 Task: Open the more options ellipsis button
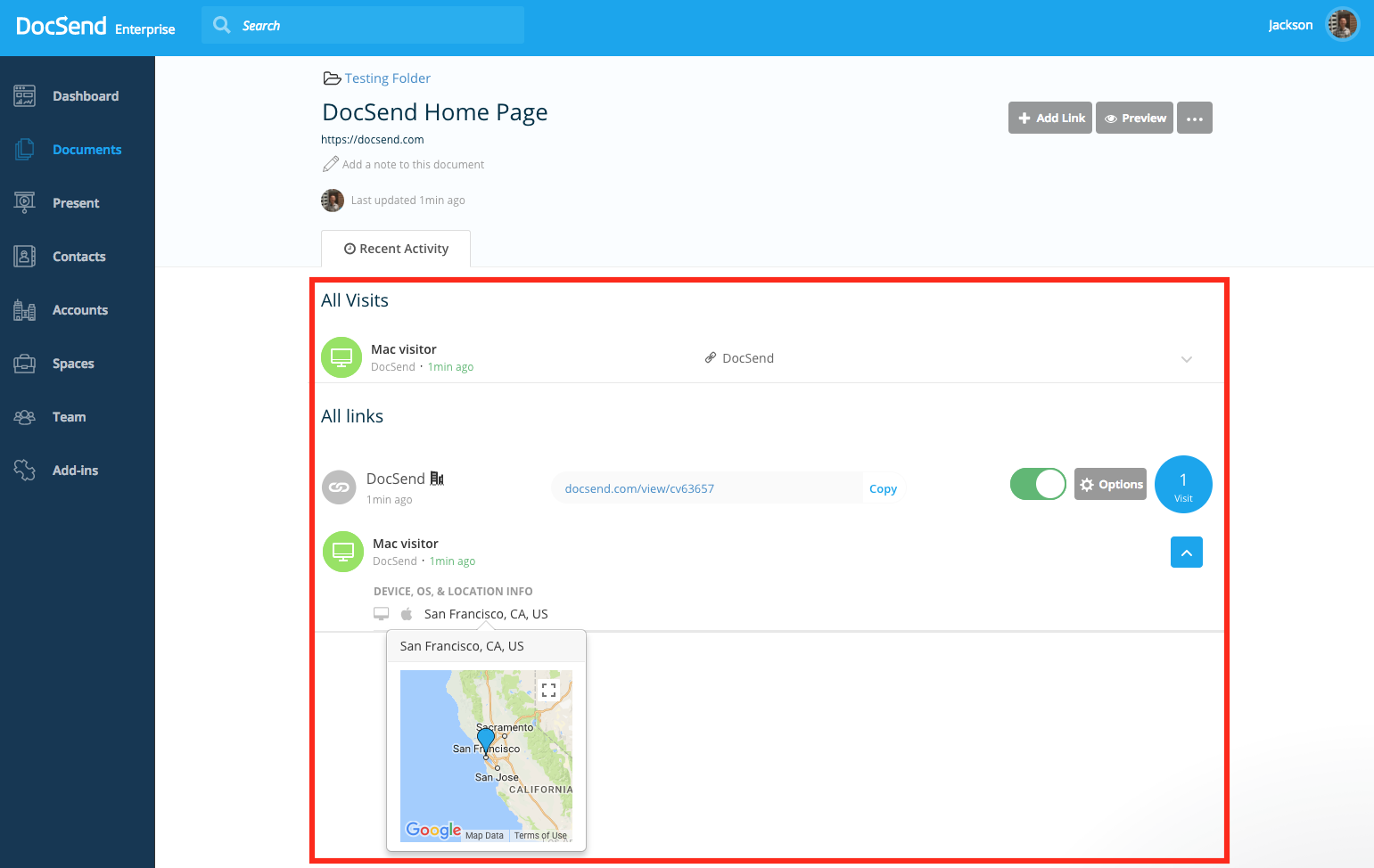[x=1195, y=118]
